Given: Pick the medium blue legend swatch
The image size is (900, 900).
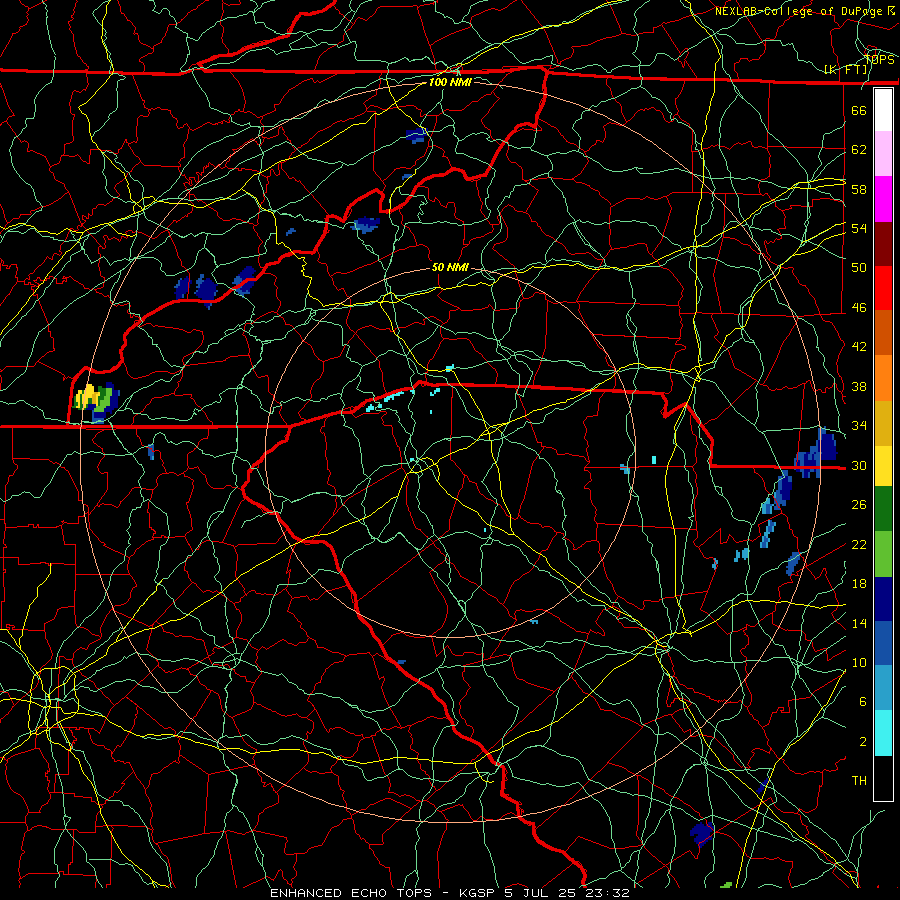Looking at the screenshot, I should (x=883, y=643).
